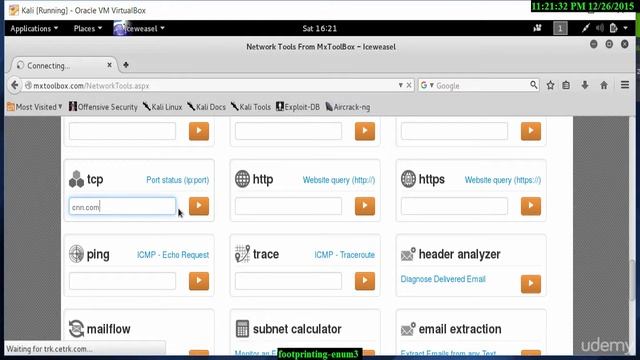Open the Iceweasel hamburger menu
The height and width of the screenshot is (360, 640).
pos(625,85)
